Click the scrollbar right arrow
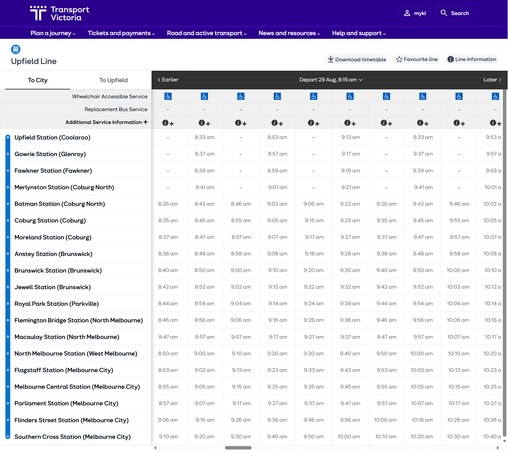 (x=498, y=448)
